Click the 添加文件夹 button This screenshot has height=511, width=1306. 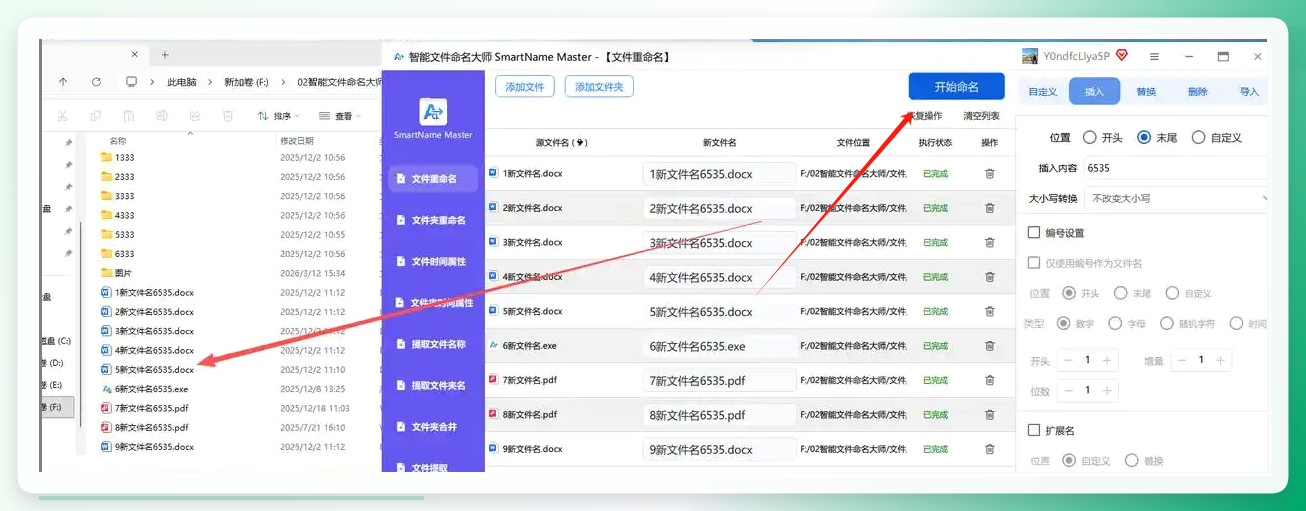coord(599,87)
